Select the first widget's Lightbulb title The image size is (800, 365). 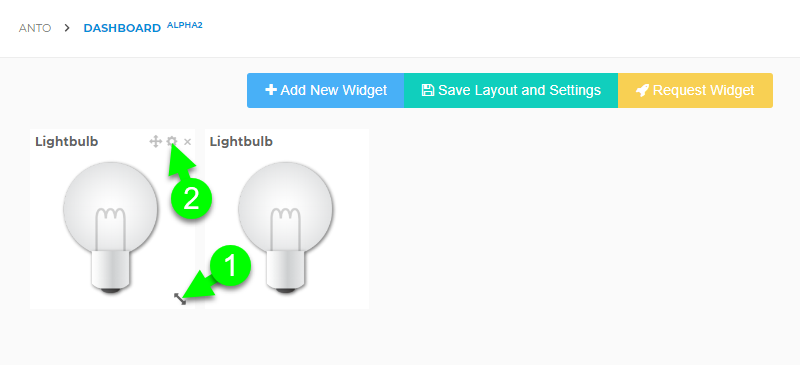click(67, 141)
